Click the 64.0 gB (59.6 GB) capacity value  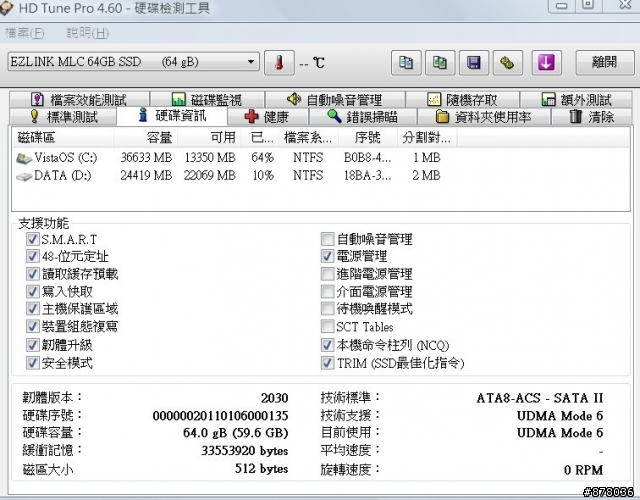[x=236, y=433]
